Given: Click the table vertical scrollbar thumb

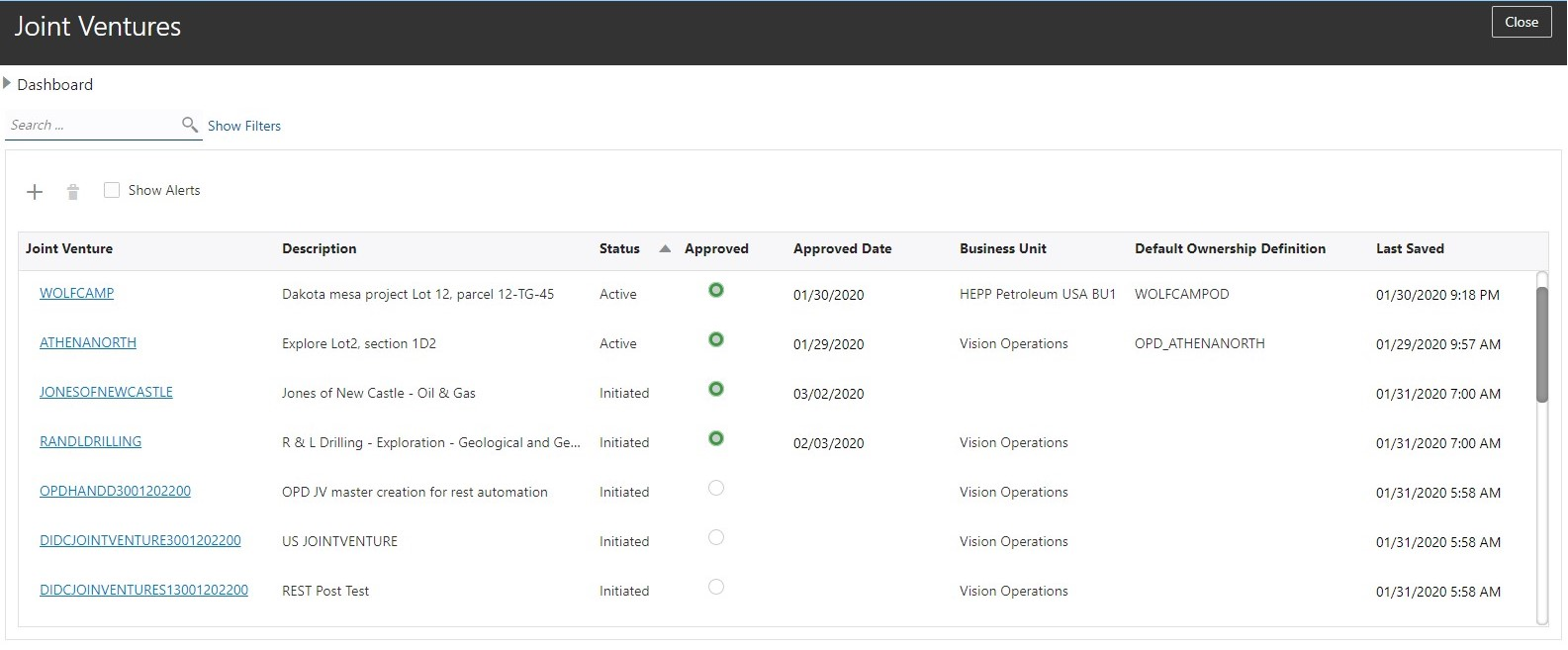Looking at the screenshot, I should pos(1541,344).
